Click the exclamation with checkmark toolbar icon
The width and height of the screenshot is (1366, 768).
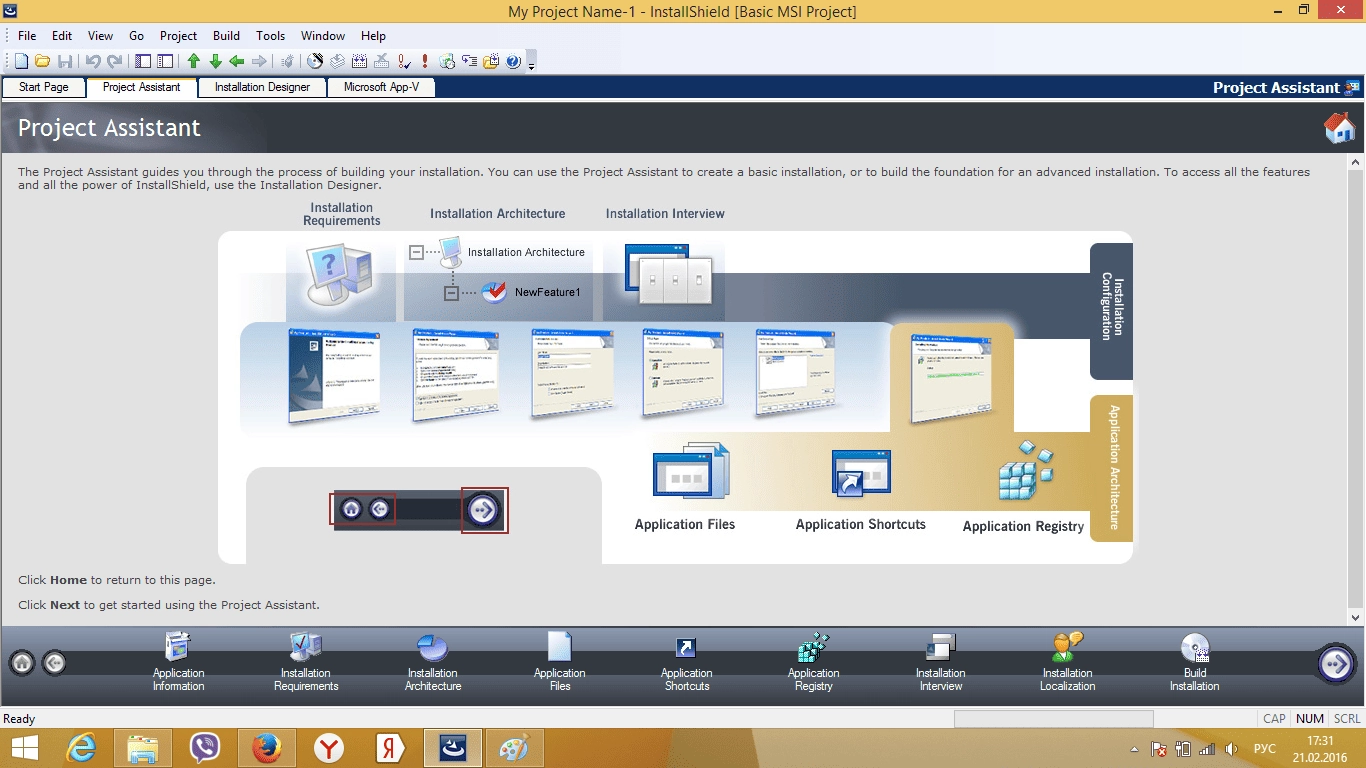(x=403, y=61)
